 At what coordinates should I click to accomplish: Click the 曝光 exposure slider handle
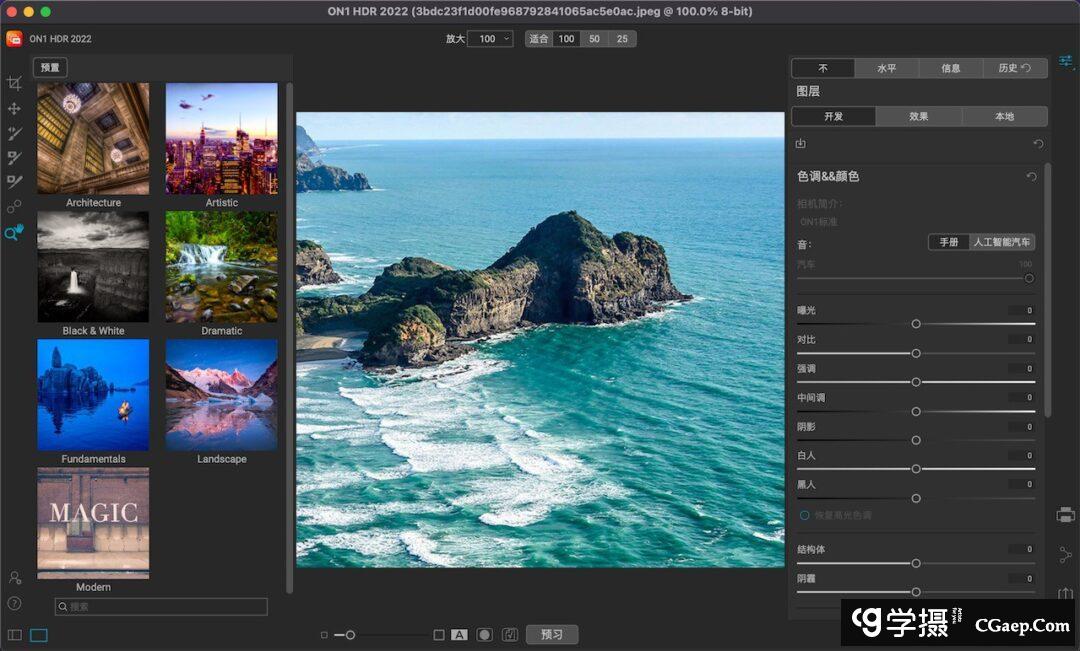916,324
